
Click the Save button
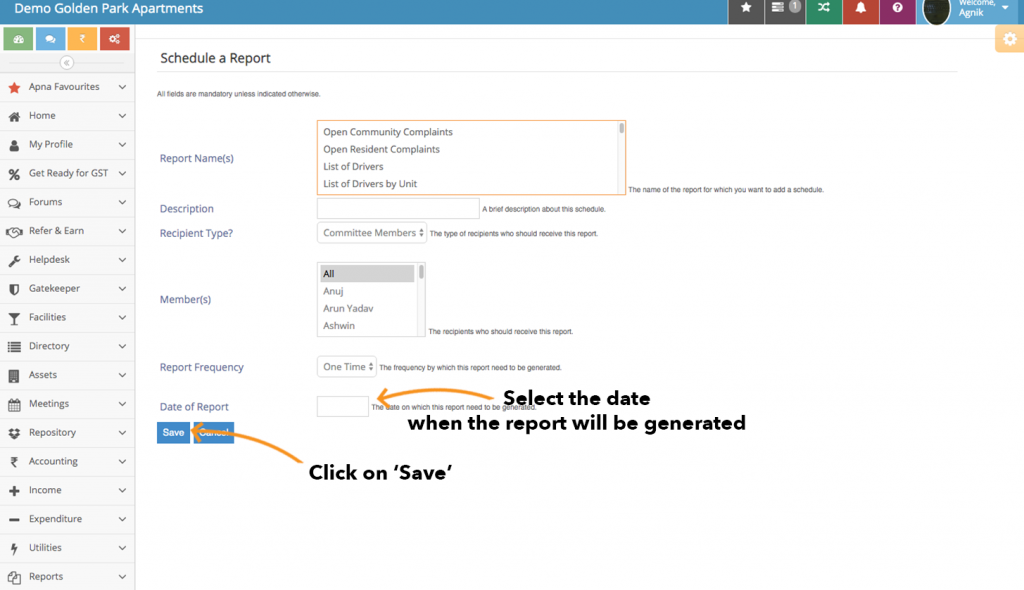pyautogui.click(x=173, y=433)
